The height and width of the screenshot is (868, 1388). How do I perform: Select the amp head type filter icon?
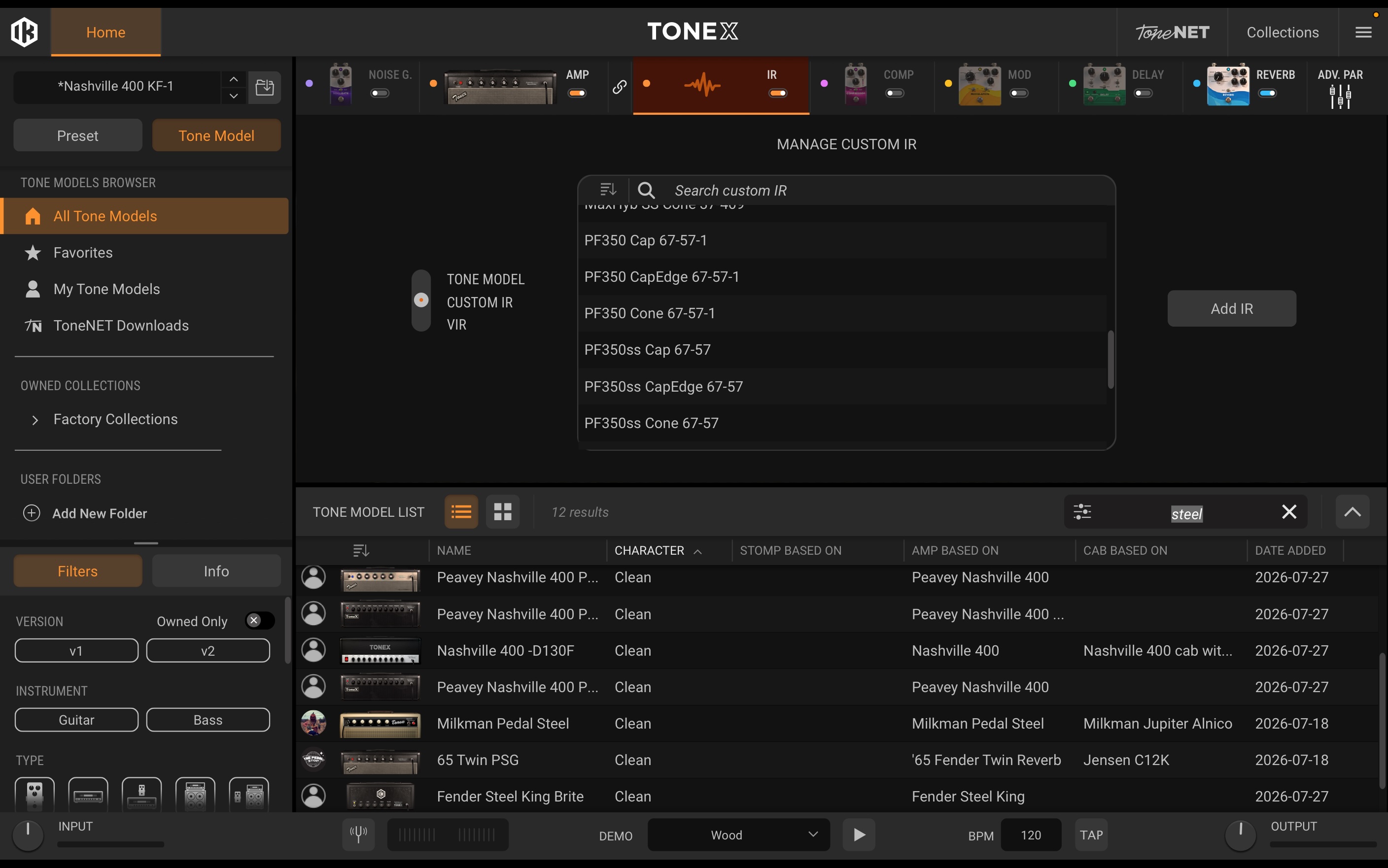[88, 795]
